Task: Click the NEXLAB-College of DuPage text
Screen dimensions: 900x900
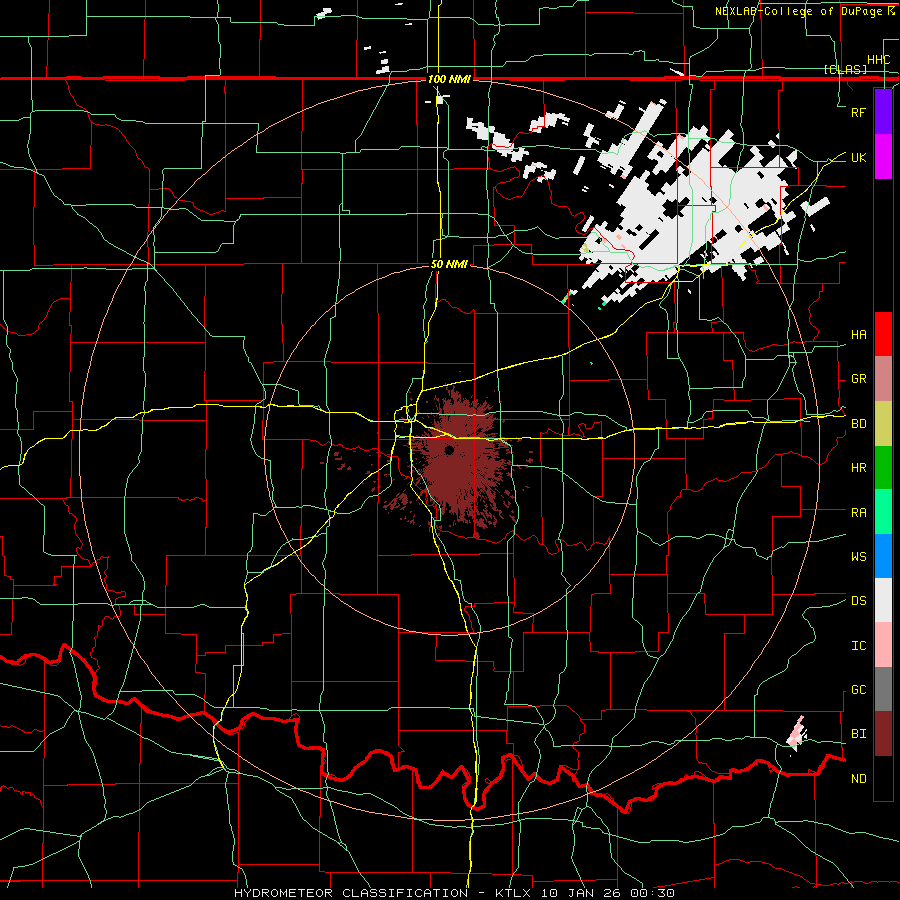Action: pos(798,11)
